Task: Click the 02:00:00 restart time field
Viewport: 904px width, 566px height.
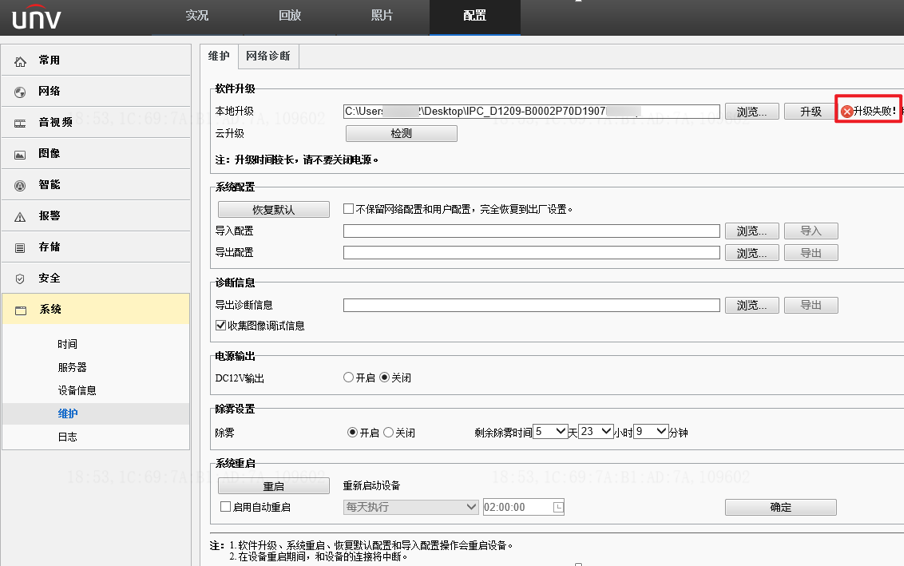Action: point(523,507)
